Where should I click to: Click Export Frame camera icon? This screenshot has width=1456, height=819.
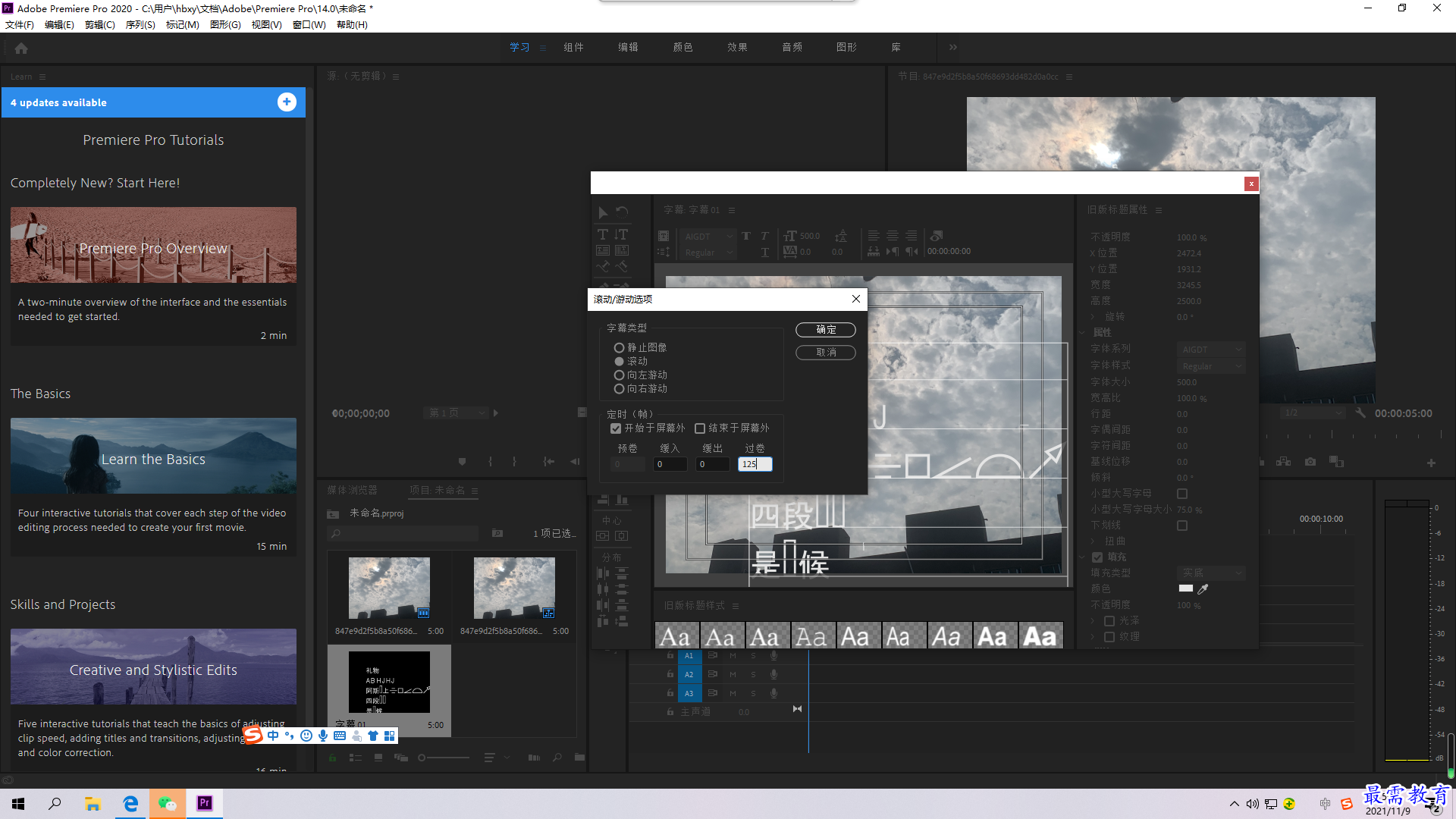point(1310,461)
